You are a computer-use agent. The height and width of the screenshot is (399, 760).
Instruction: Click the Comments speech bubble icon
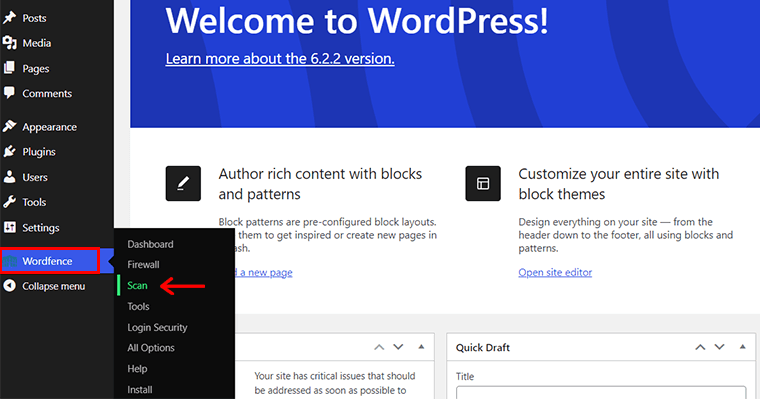(x=9, y=93)
